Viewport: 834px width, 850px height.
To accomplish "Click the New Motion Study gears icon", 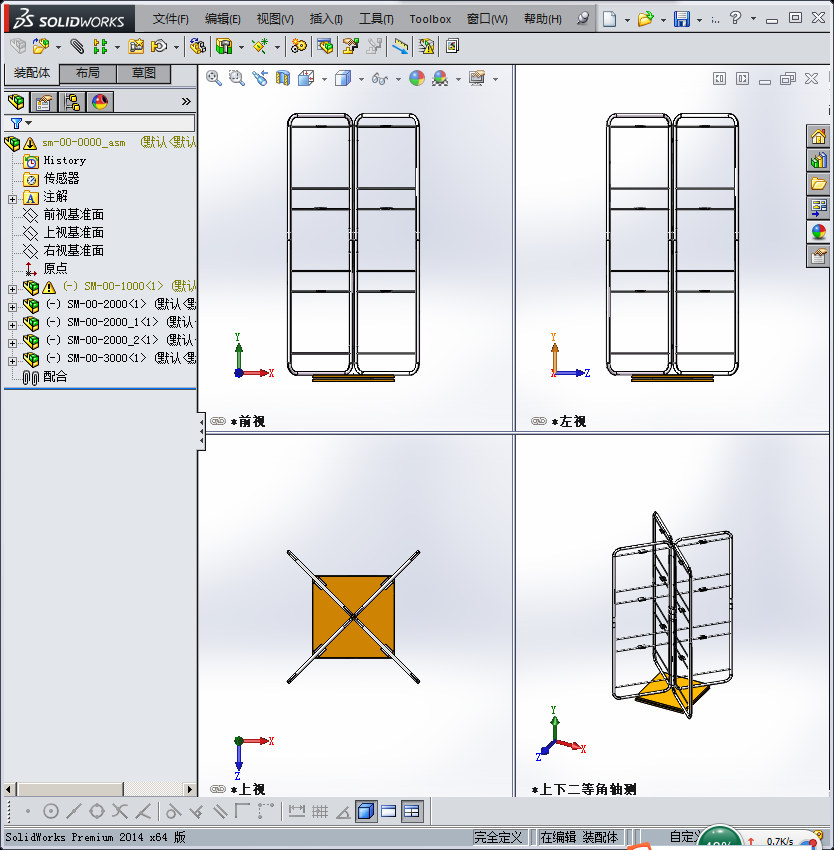I will [x=298, y=47].
